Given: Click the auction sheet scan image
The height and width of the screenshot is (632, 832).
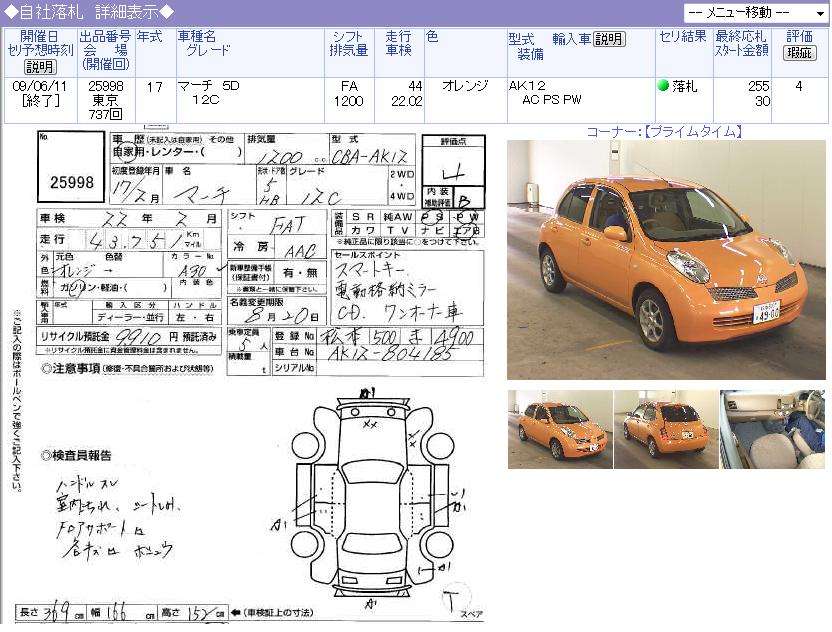Looking at the screenshot, I should [249, 374].
